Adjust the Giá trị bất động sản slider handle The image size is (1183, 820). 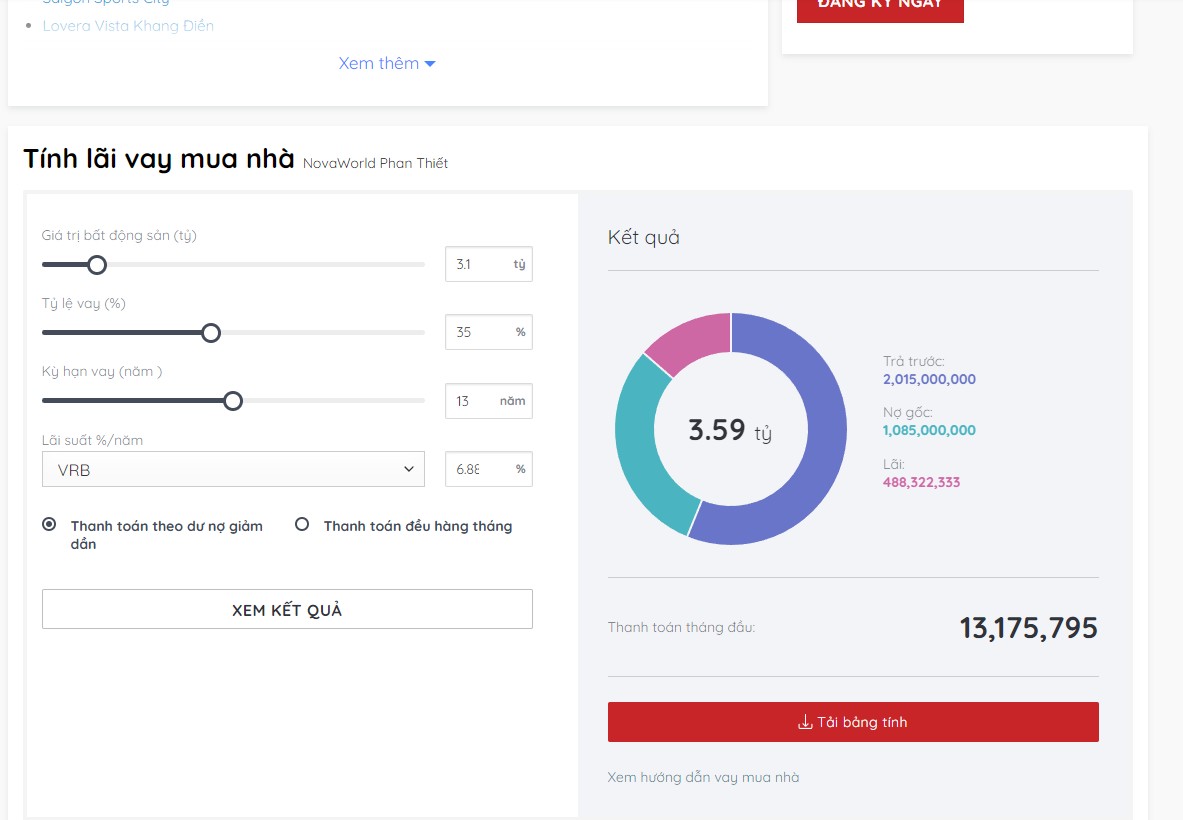click(x=96, y=264)
